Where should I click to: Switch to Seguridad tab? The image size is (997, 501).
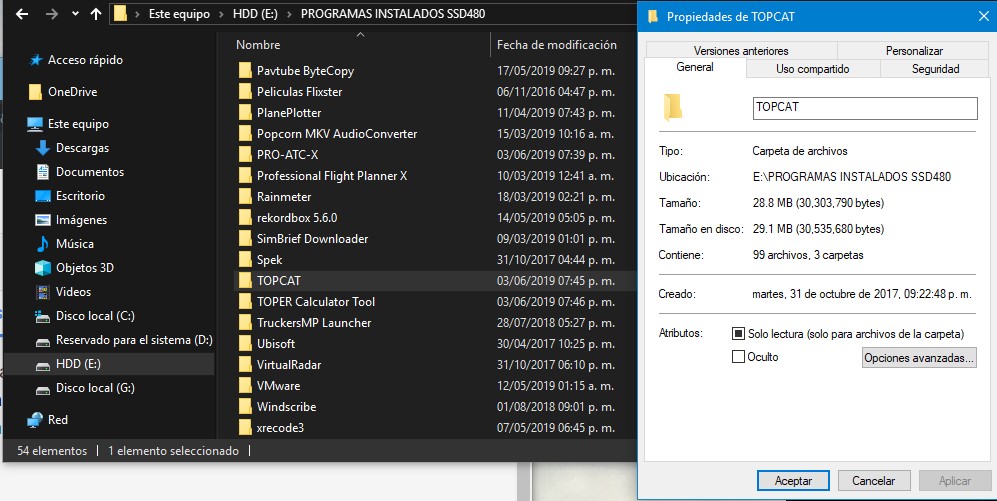[x=935, y=69]
